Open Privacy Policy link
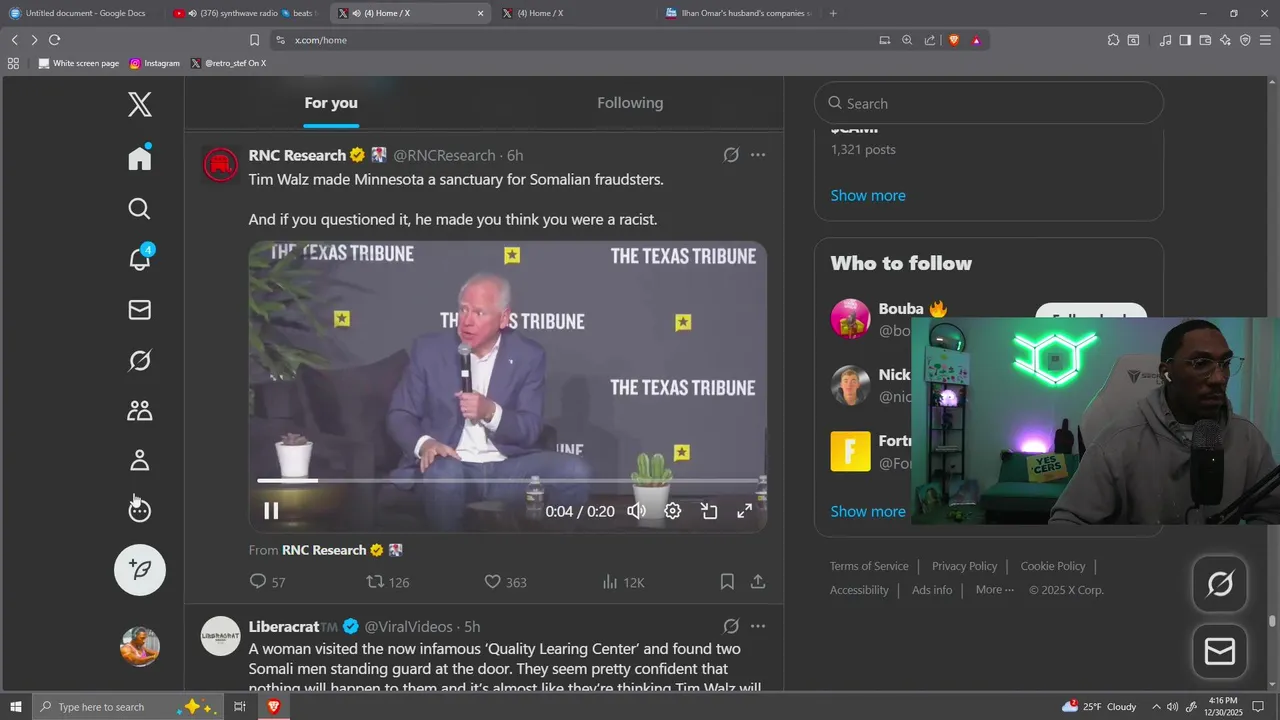 (x=964, y=566)
